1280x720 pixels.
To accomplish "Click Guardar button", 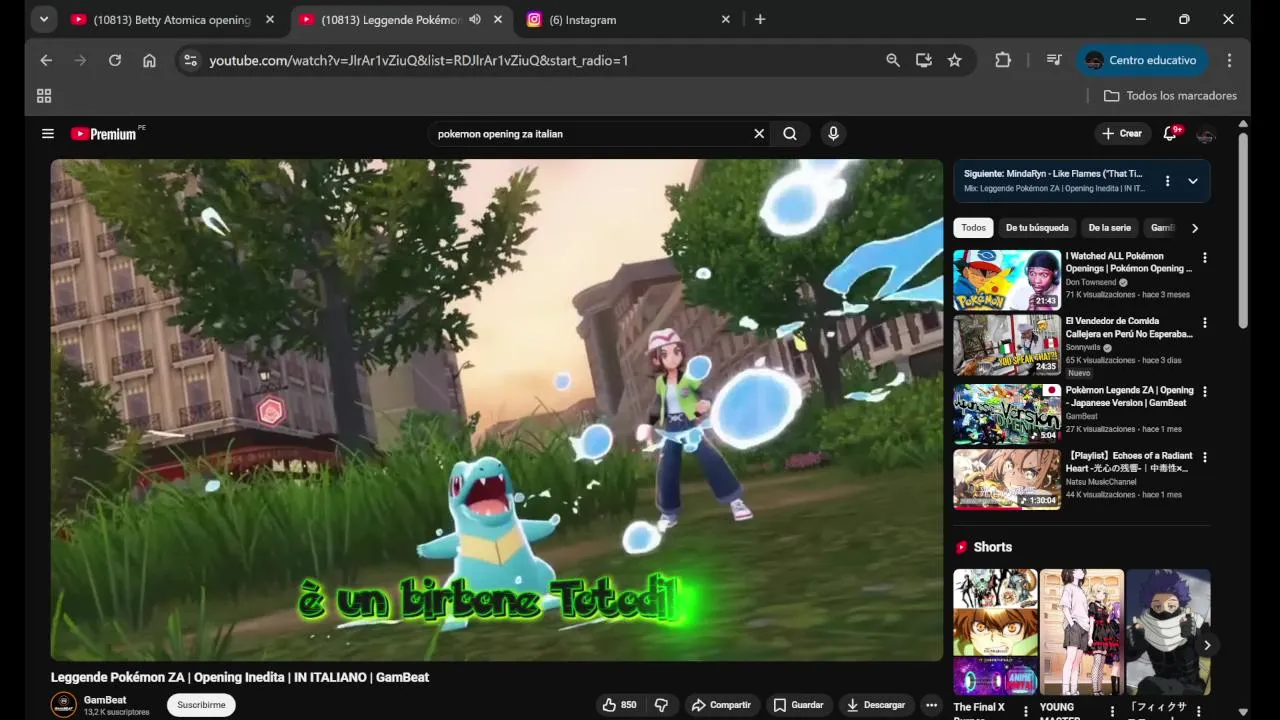I will coord(798,705).
